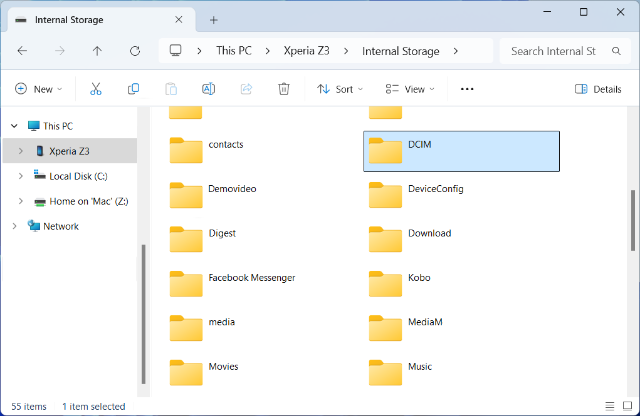Switch to details list view in status bar
This screenshot has width=640, height=416.
pyautogui.click(x=609, y=406)
